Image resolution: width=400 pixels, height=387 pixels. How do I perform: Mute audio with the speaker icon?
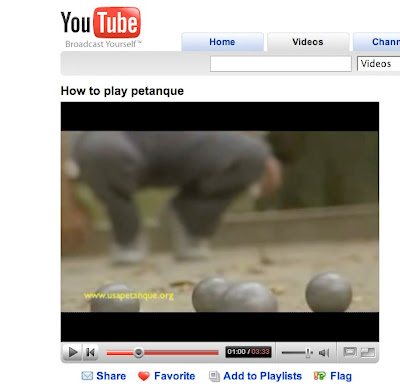pyautogui.click(x=324, y=352)
